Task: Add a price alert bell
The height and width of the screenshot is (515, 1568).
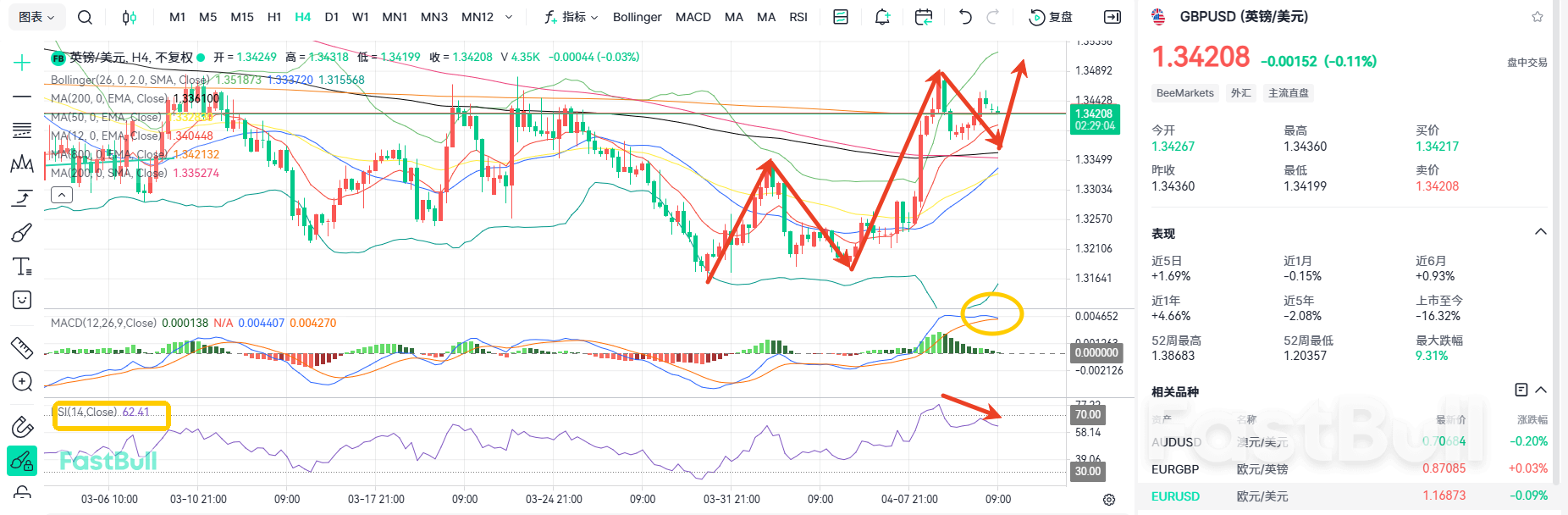Action: click(882, 17)
